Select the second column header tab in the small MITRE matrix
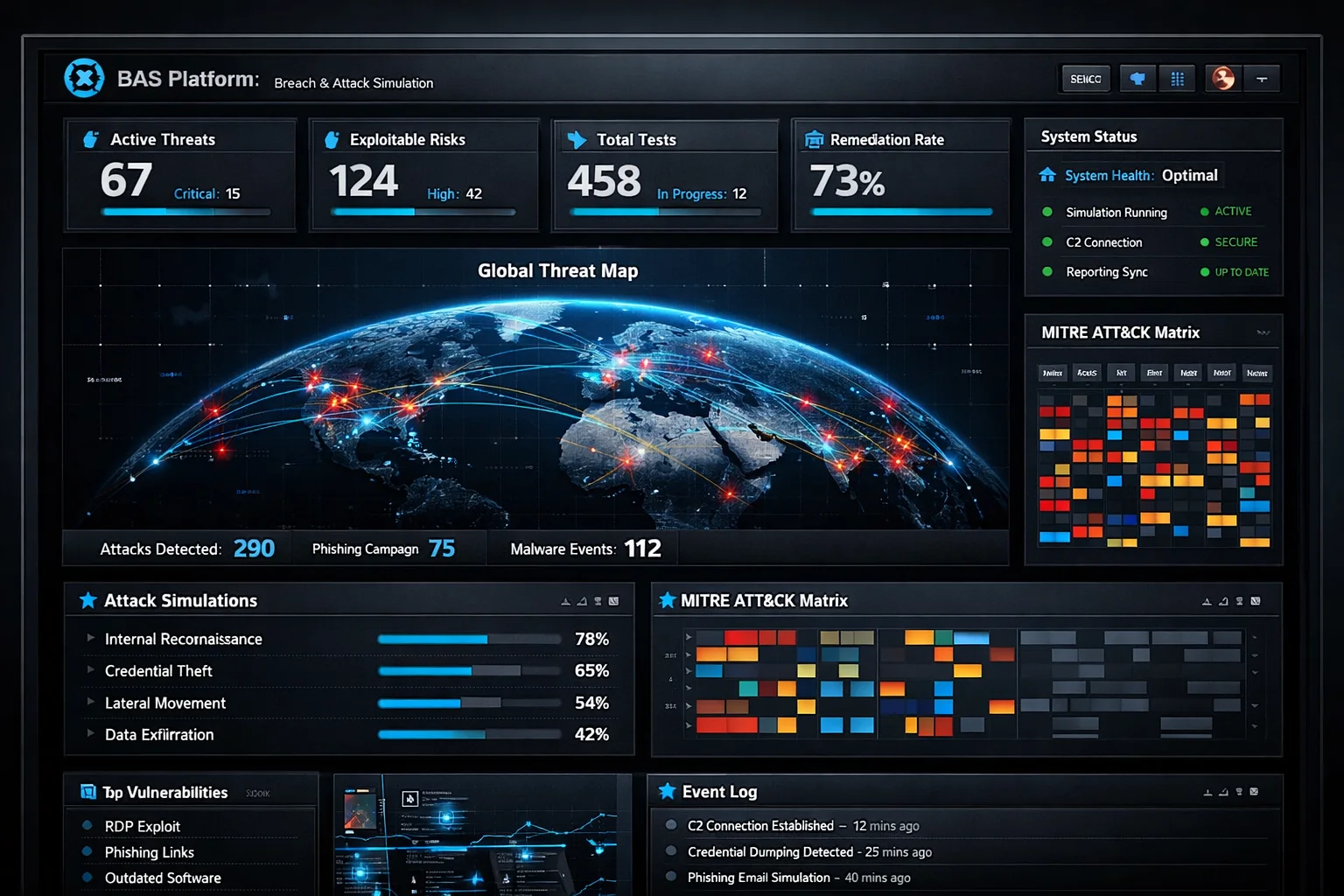This screenshot has height=896, width=1344. pyautogui.click(x=1087, y=373)
